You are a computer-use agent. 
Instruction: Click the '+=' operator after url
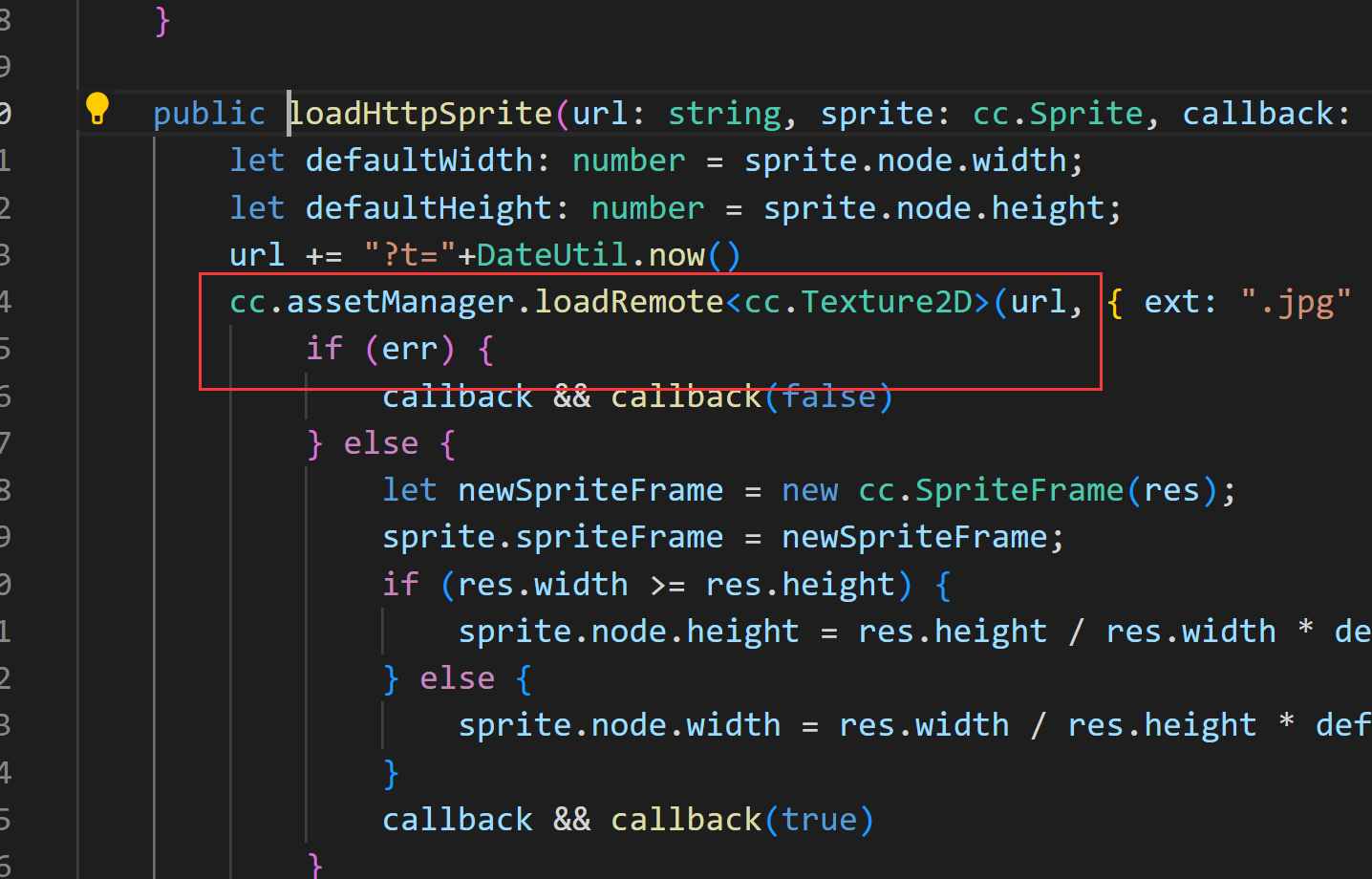324,255
